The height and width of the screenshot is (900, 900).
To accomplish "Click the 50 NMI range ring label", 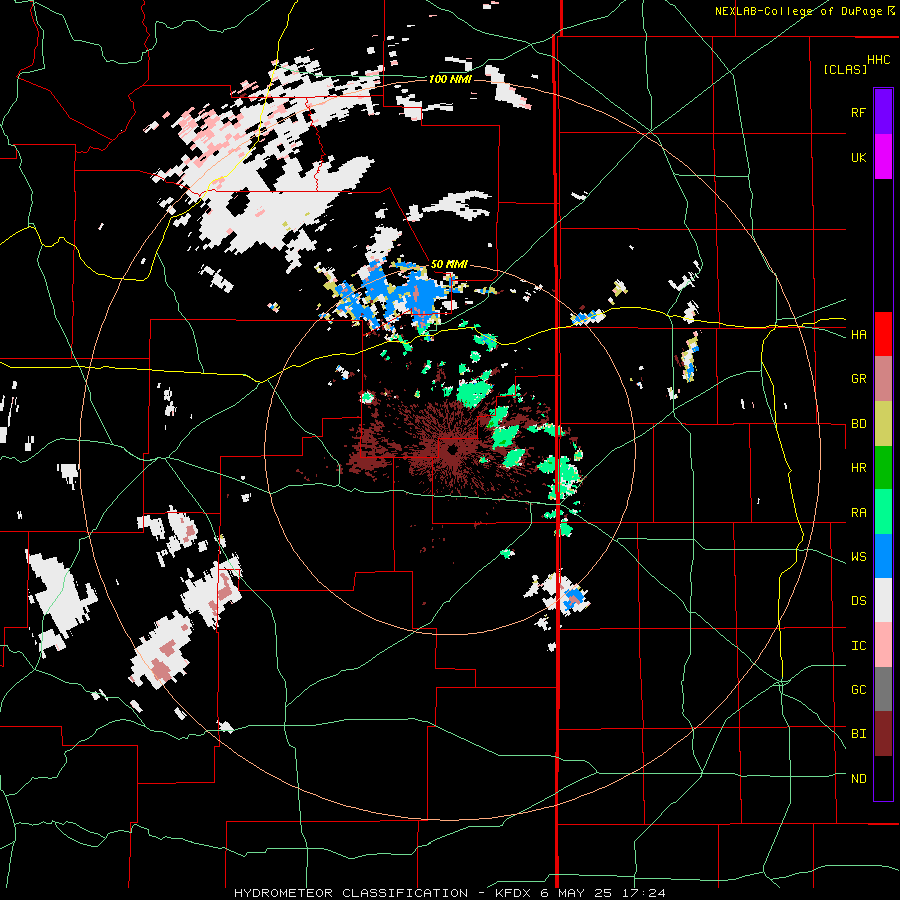I will pyautogui.click(x=449, y=264).
